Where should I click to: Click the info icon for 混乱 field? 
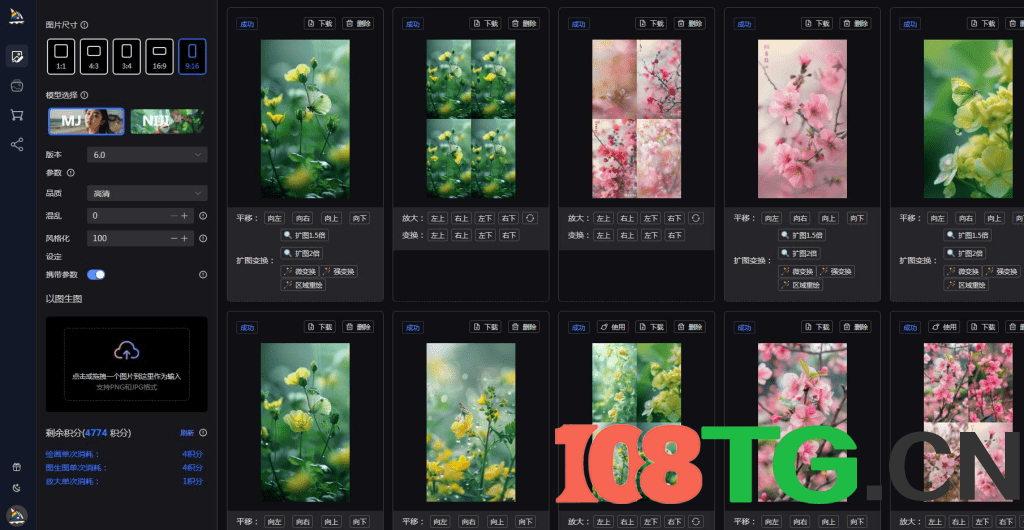pos(203,215)
